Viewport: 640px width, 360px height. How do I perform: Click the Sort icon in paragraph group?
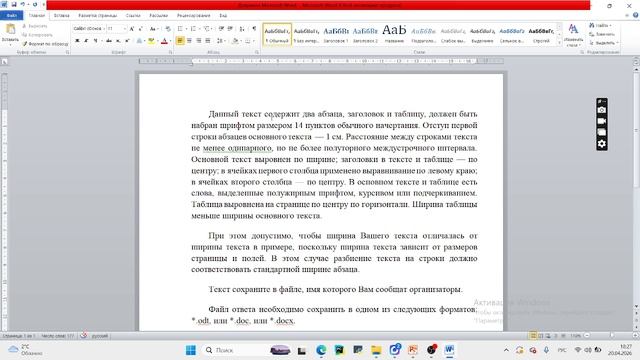(x=242, y=29)
